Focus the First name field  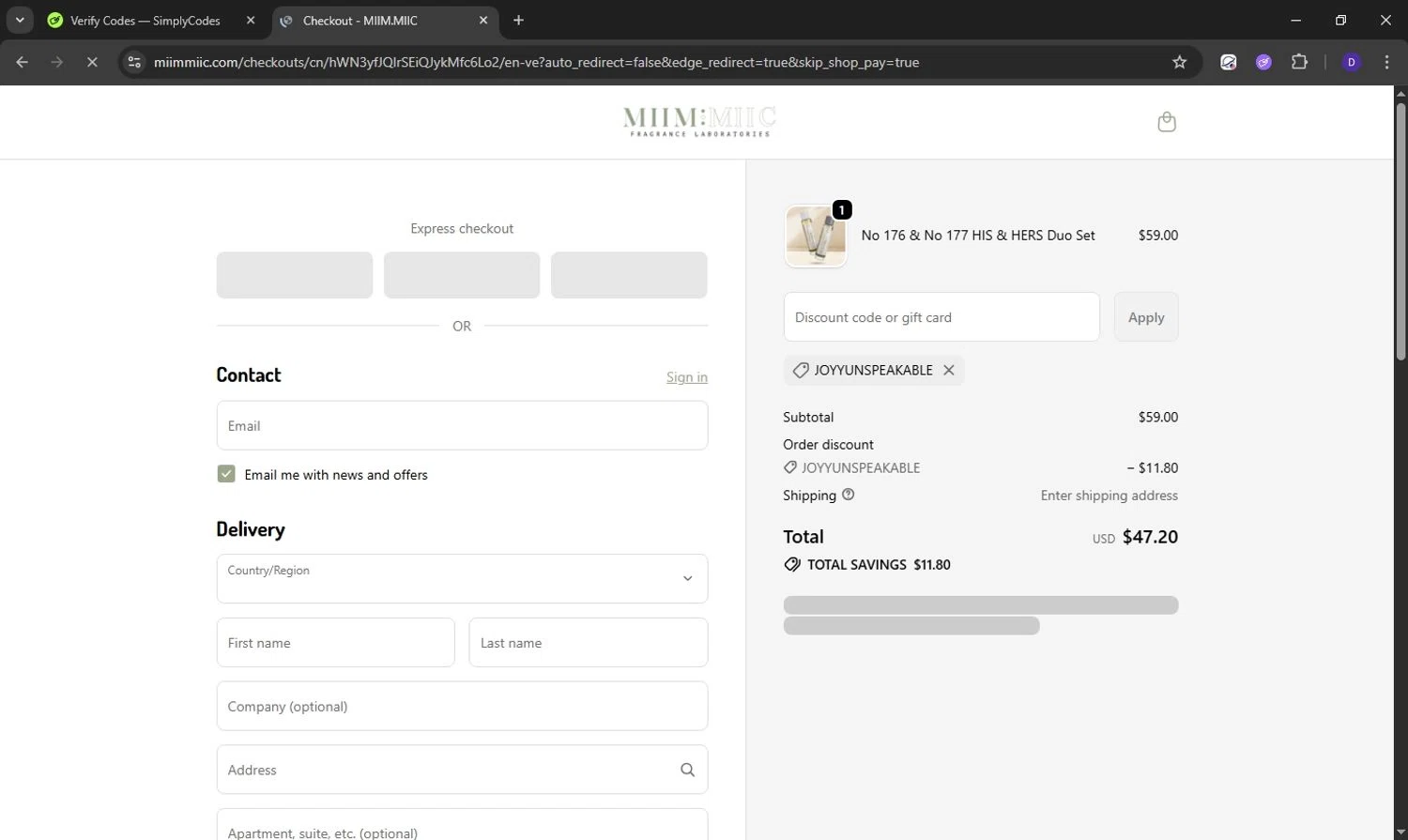[335, 643]
